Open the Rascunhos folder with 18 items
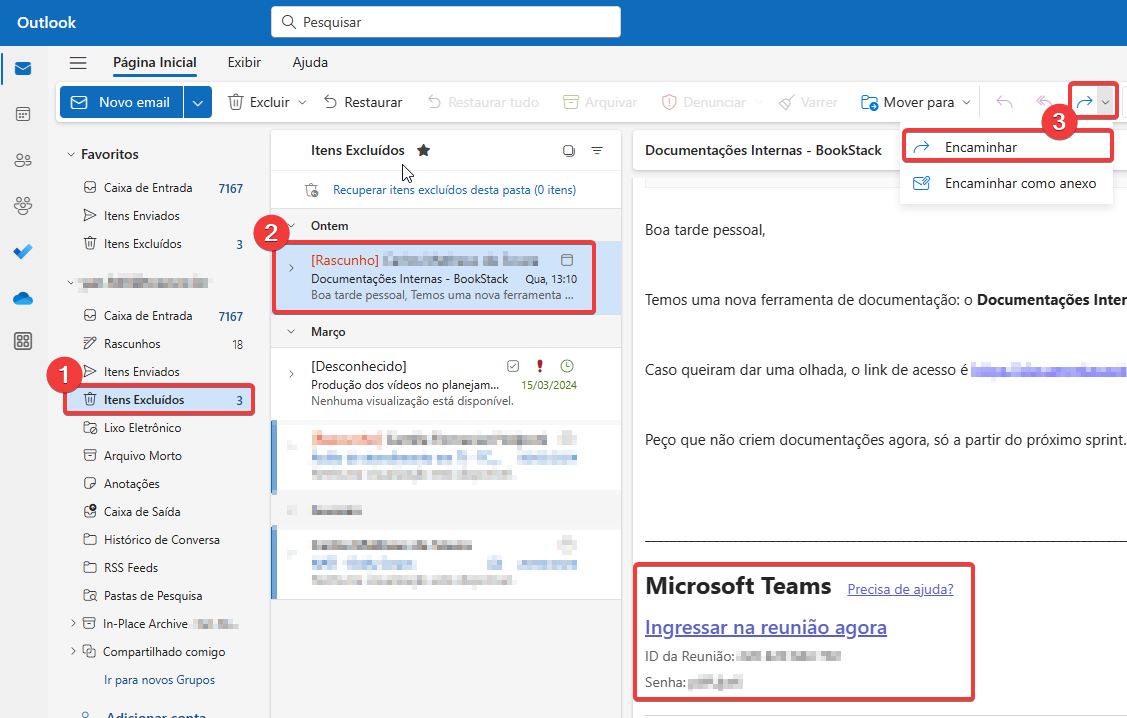The image size is (1127, 718). (160, 344)
